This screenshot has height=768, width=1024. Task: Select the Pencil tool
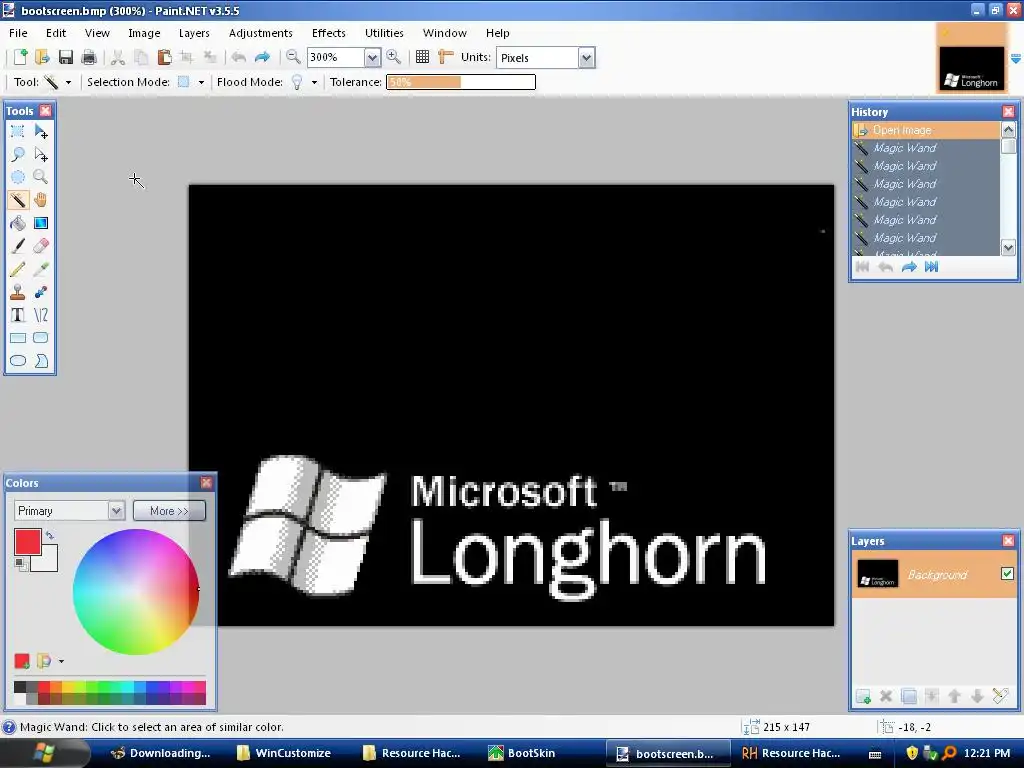(18, 269)
